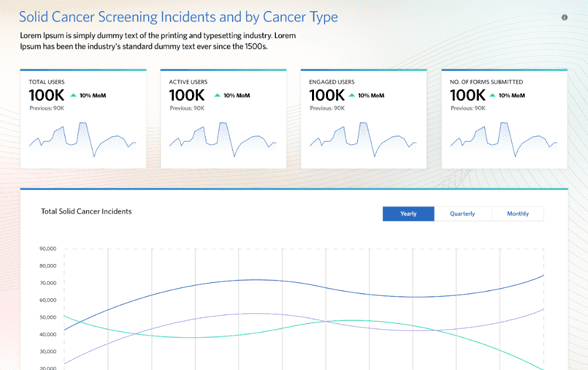Viewport: 588px width, 370px height.
Task: Click the 40,000 y-axis label
Action: (x=48, y=334)
